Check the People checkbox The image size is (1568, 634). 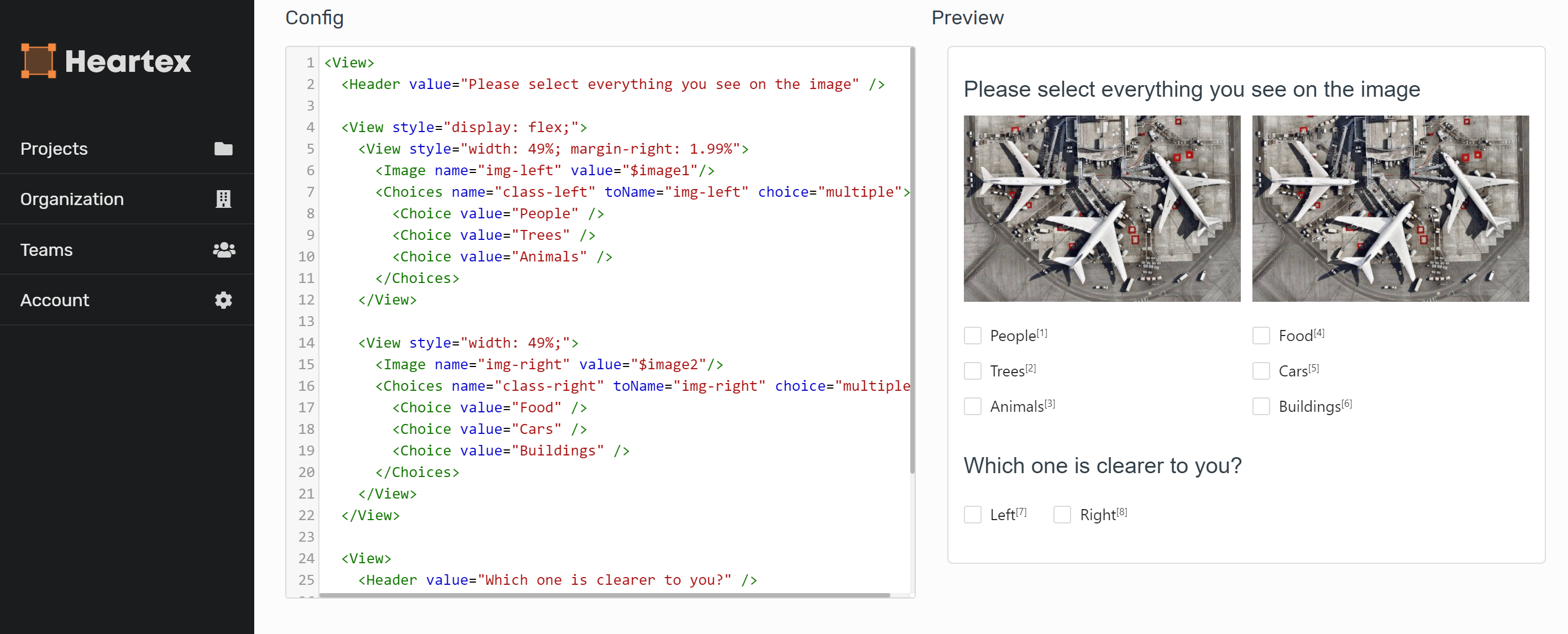(x=972, y=336)
